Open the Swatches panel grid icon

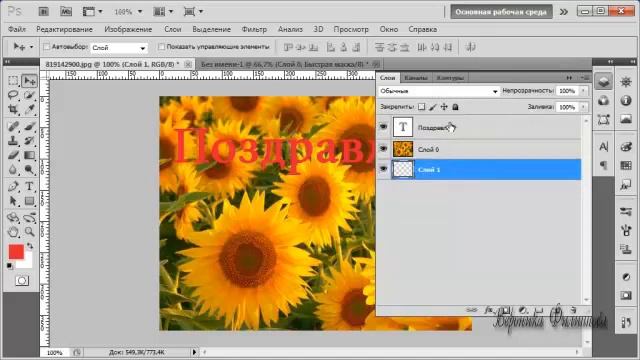coord(626,165)
